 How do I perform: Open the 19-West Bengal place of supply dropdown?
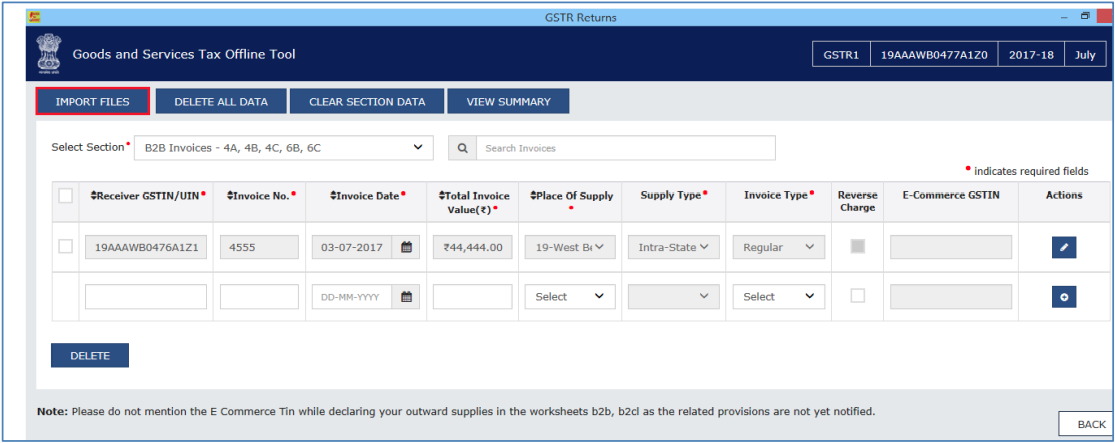tap(570, 247)
